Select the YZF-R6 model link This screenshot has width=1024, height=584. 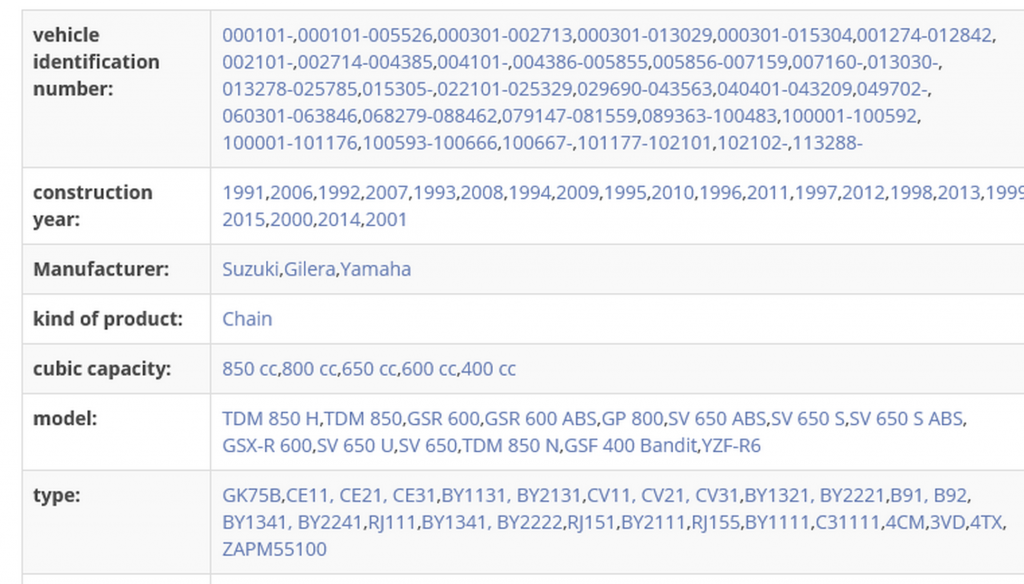click(731, 446)
